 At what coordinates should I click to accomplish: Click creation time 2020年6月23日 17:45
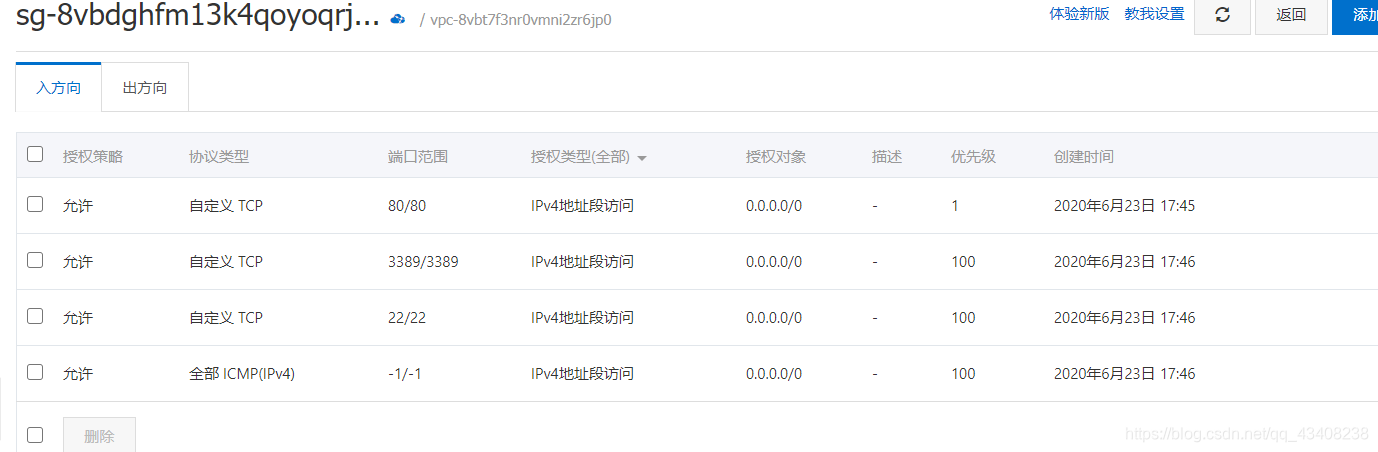tap(1125, 206)
